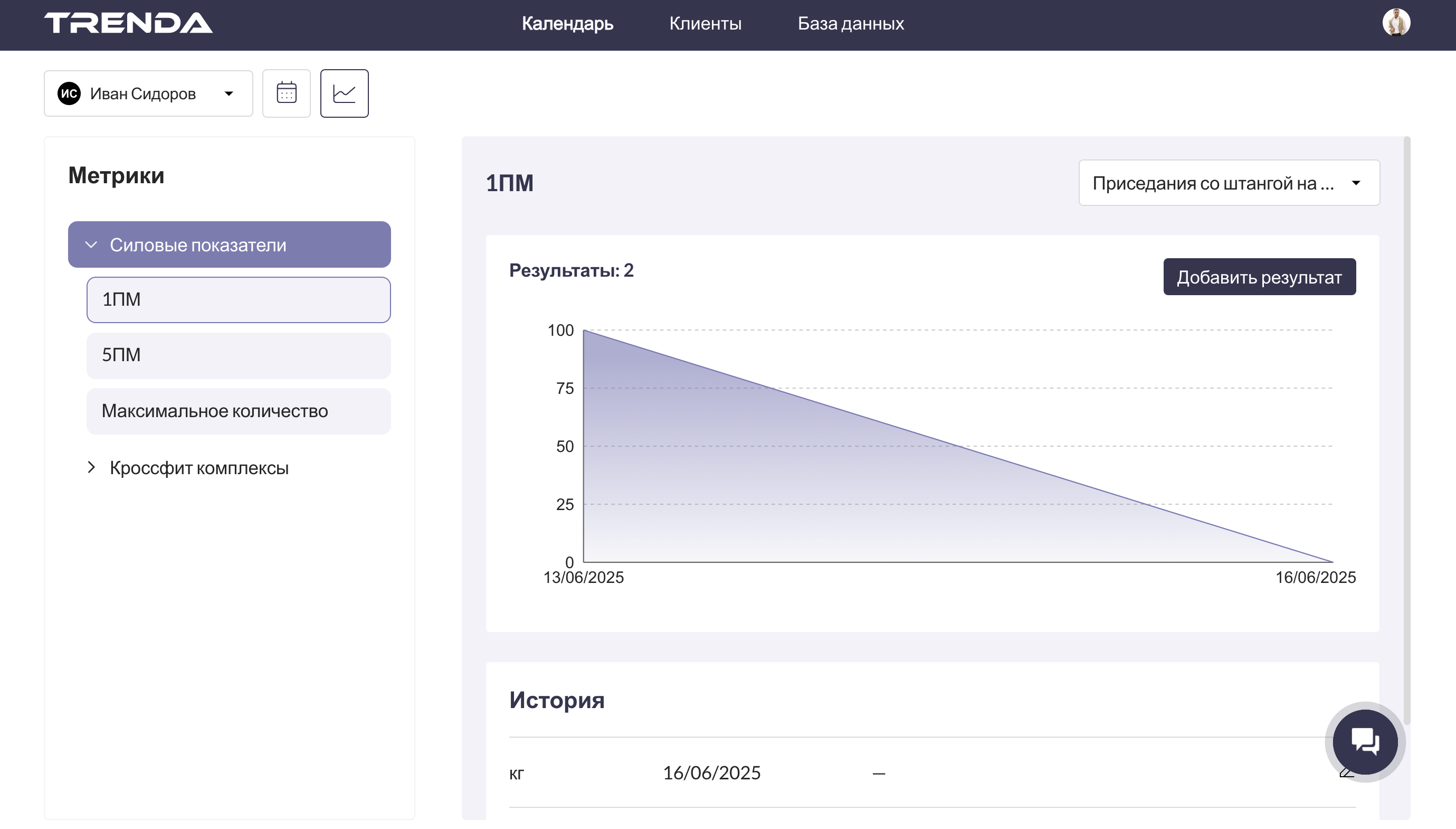Click the 16/06/2025 history entry date
Screen dimensions: 1456x829
click(711, 773)
